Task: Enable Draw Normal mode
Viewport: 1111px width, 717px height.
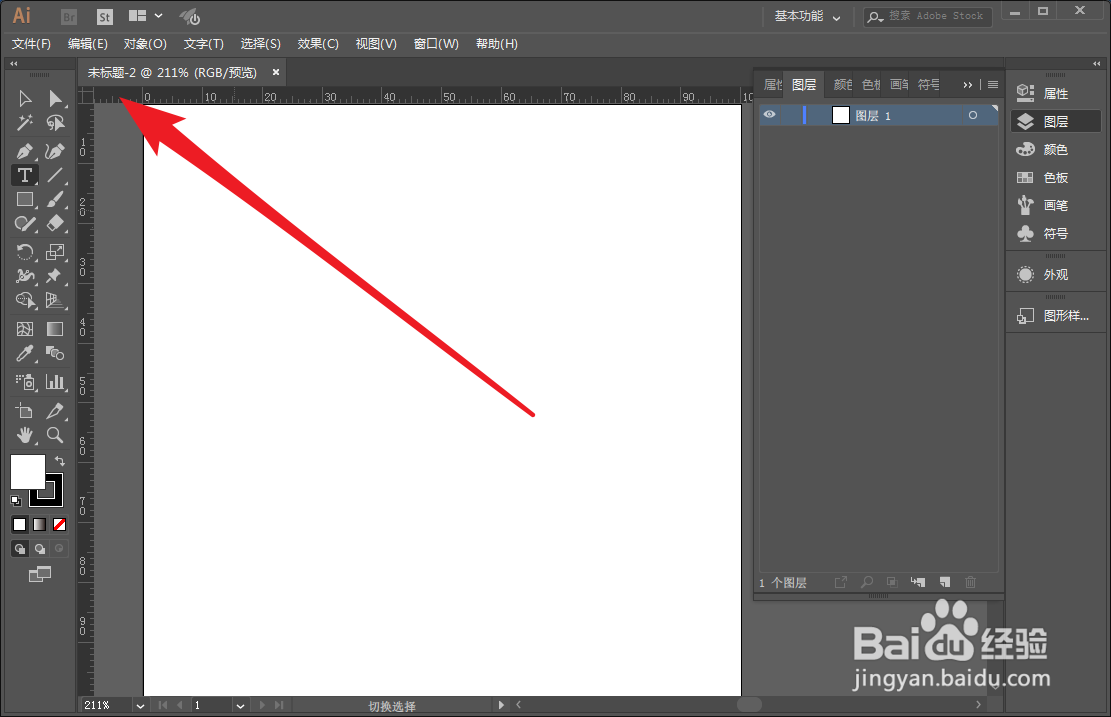Action: pos(20,548)
